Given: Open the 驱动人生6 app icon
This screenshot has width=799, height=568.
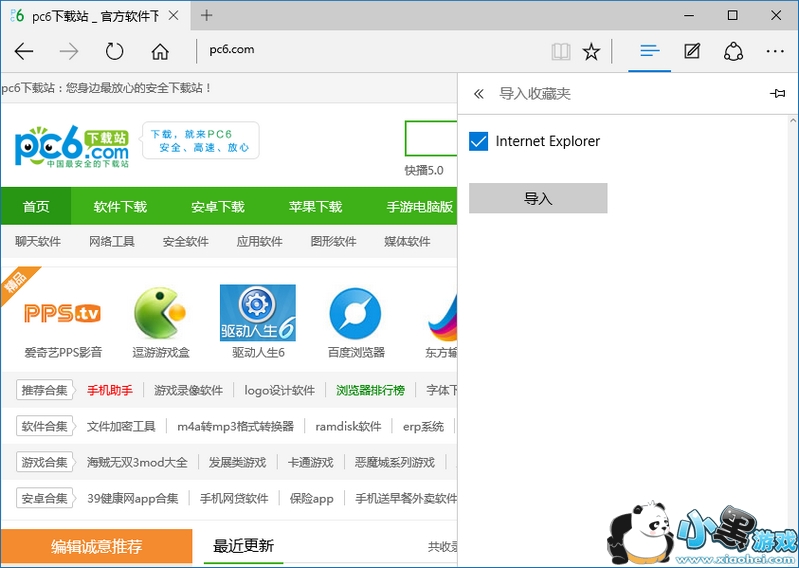Looking at the screenshot, I should (x=258, y=313).
